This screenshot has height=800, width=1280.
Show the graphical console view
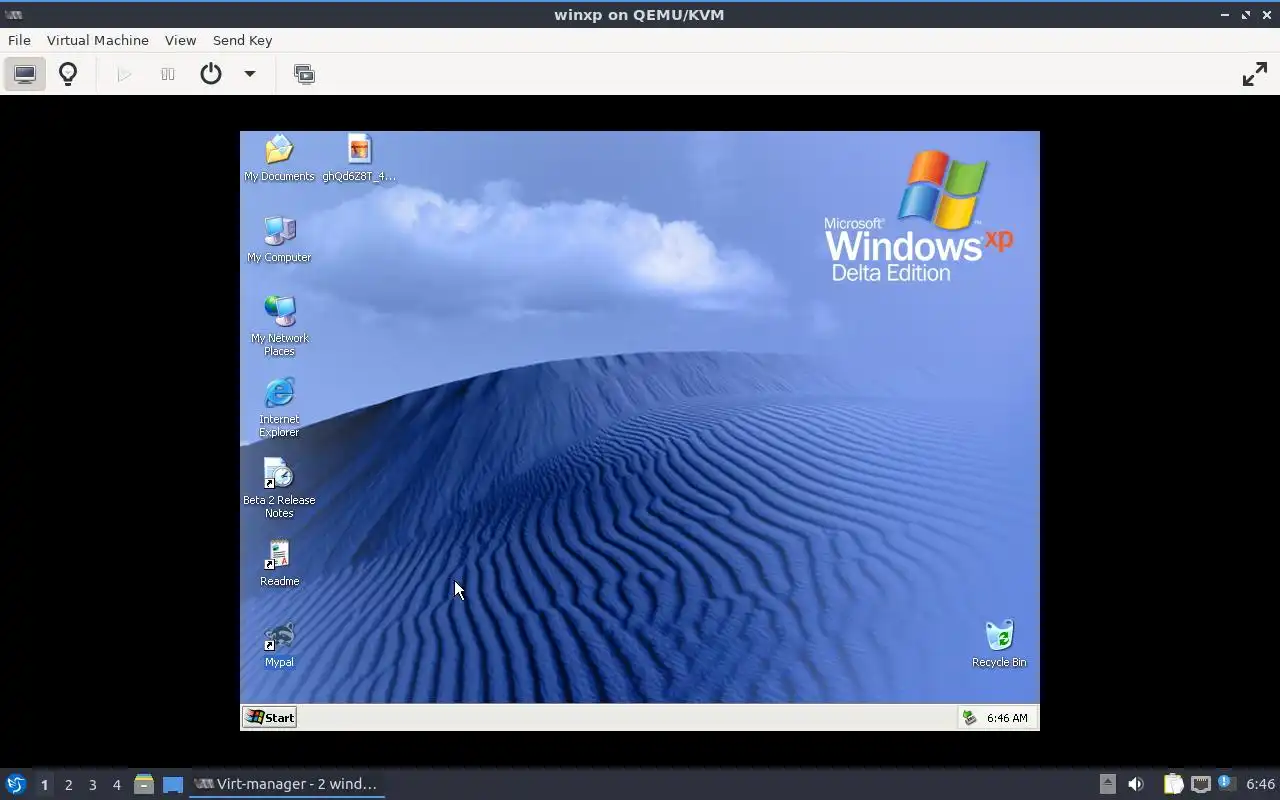(x=25, y=74)
